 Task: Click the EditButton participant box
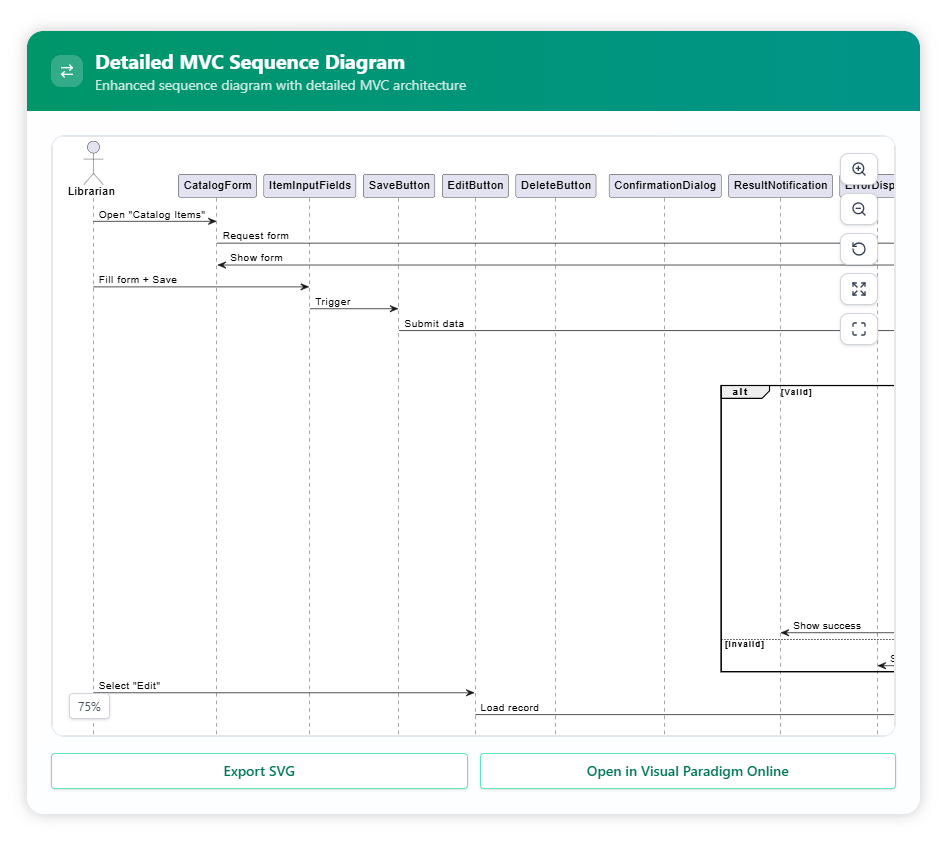click(x=475, y=185)
